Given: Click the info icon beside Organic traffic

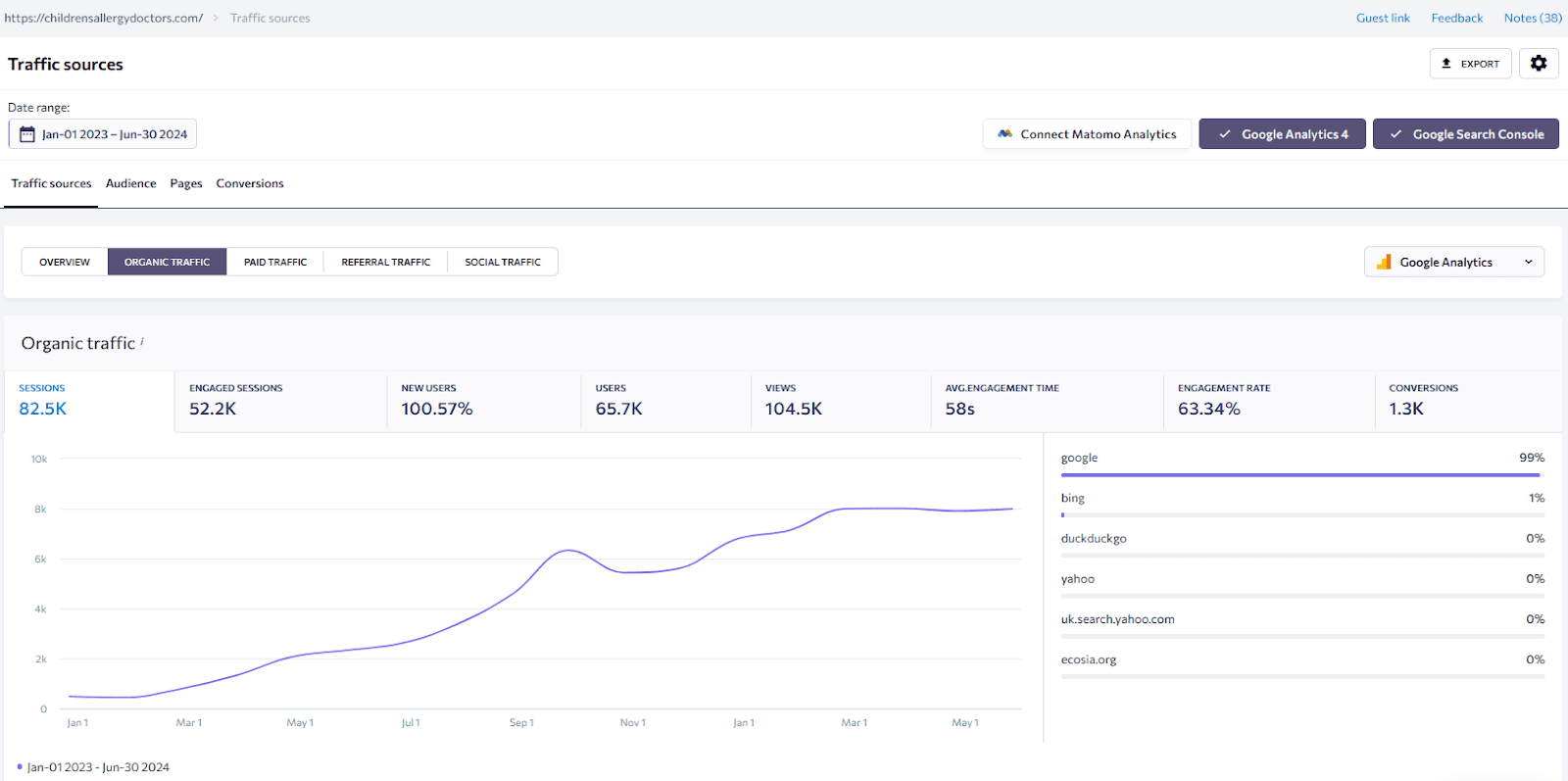Looking at the screenshot, I should click(x=142, y=341).
